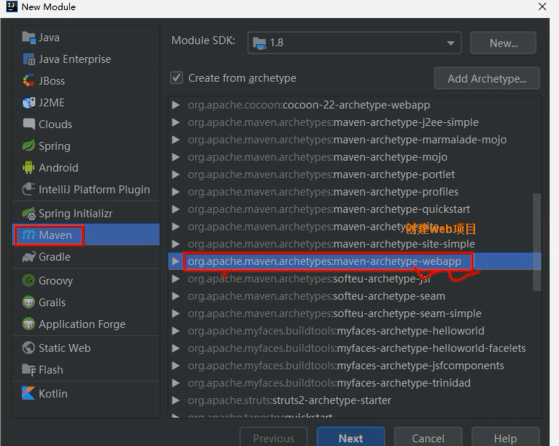This screenshot has height=446, width=559.
Task: Click the New... SDK button
Action: [x=503, y=43]
